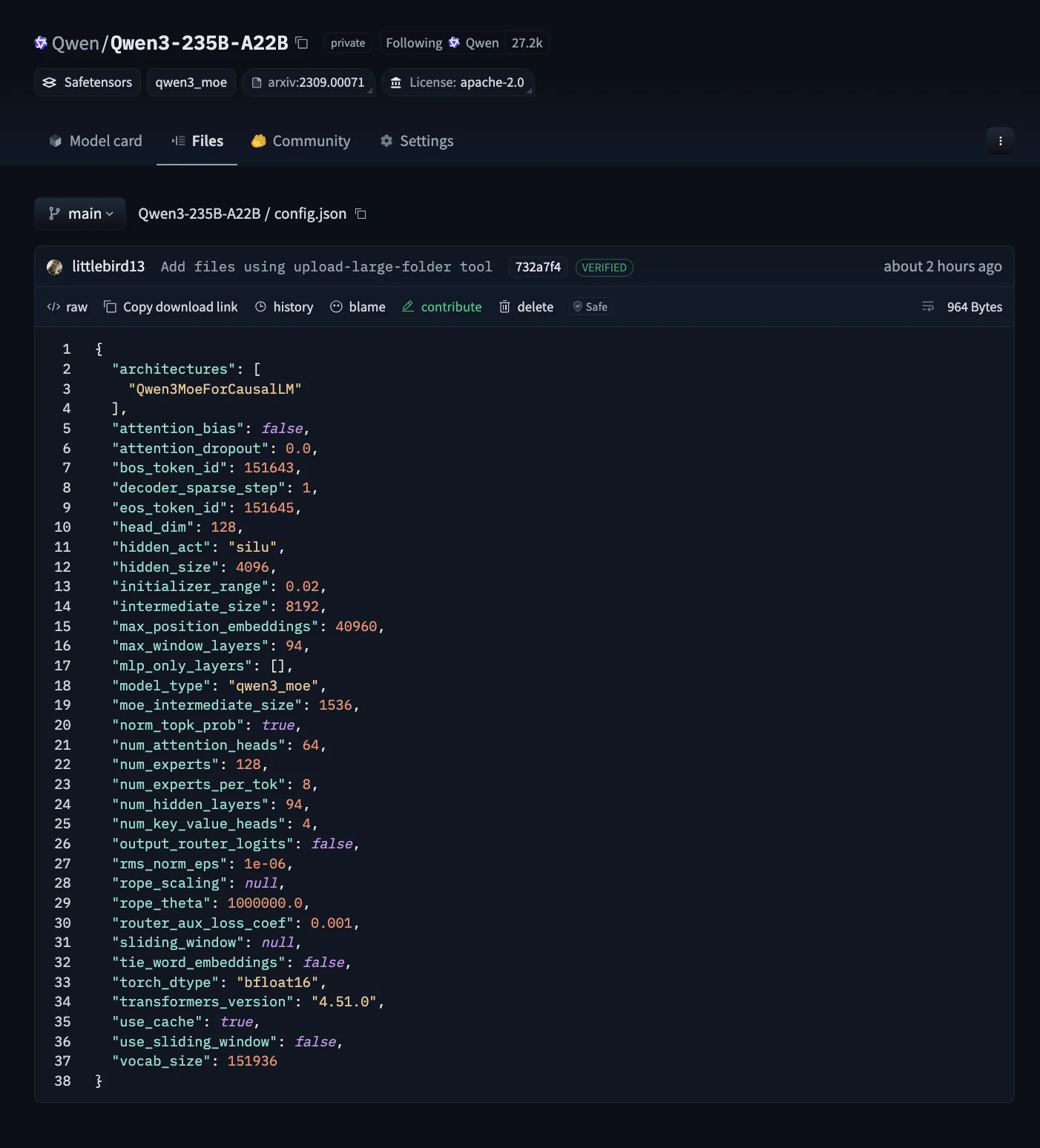
Task: Open the arxiv:2309.00071 tag
Action: pyautogui.click(x=309, y=82)
